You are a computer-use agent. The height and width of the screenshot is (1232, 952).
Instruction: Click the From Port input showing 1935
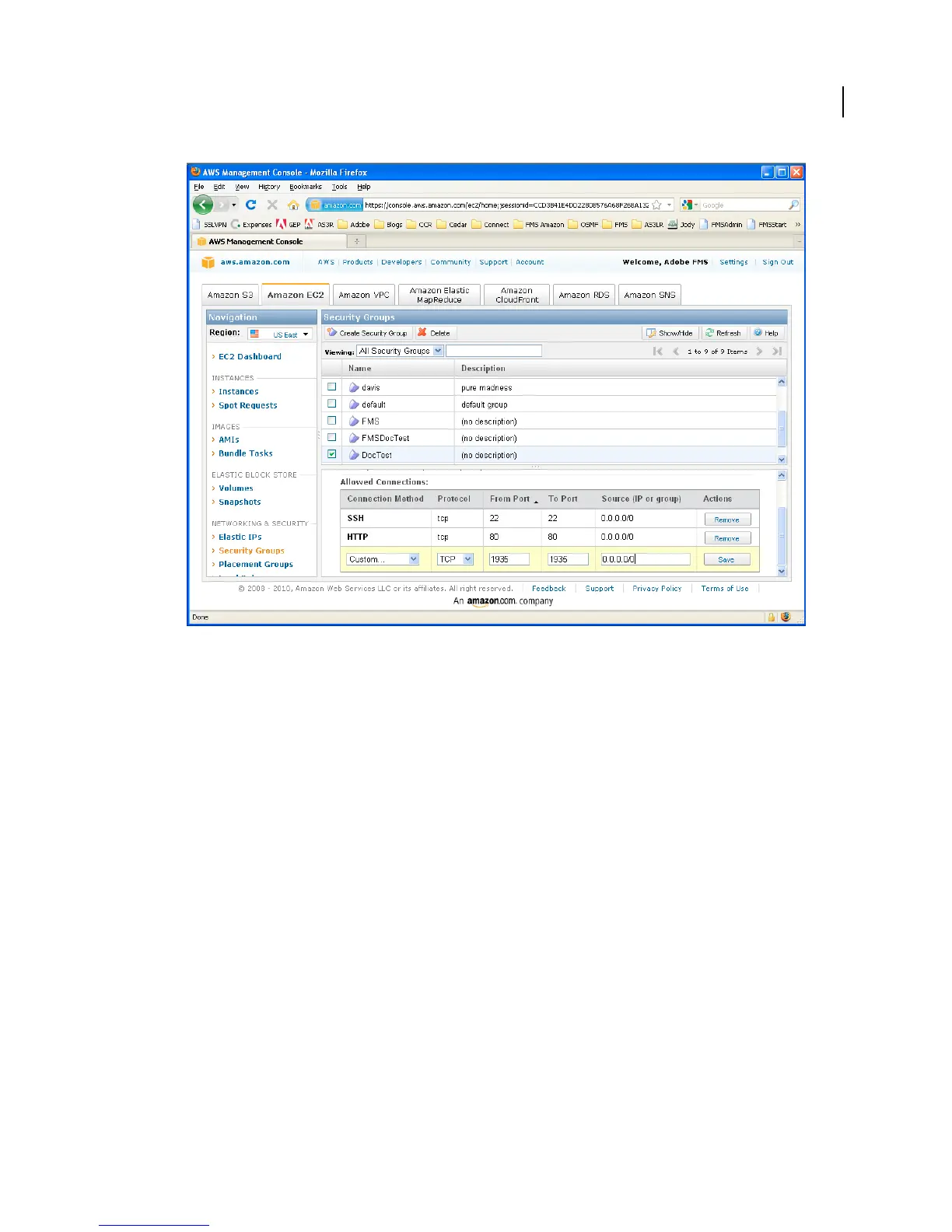point(509,559)
